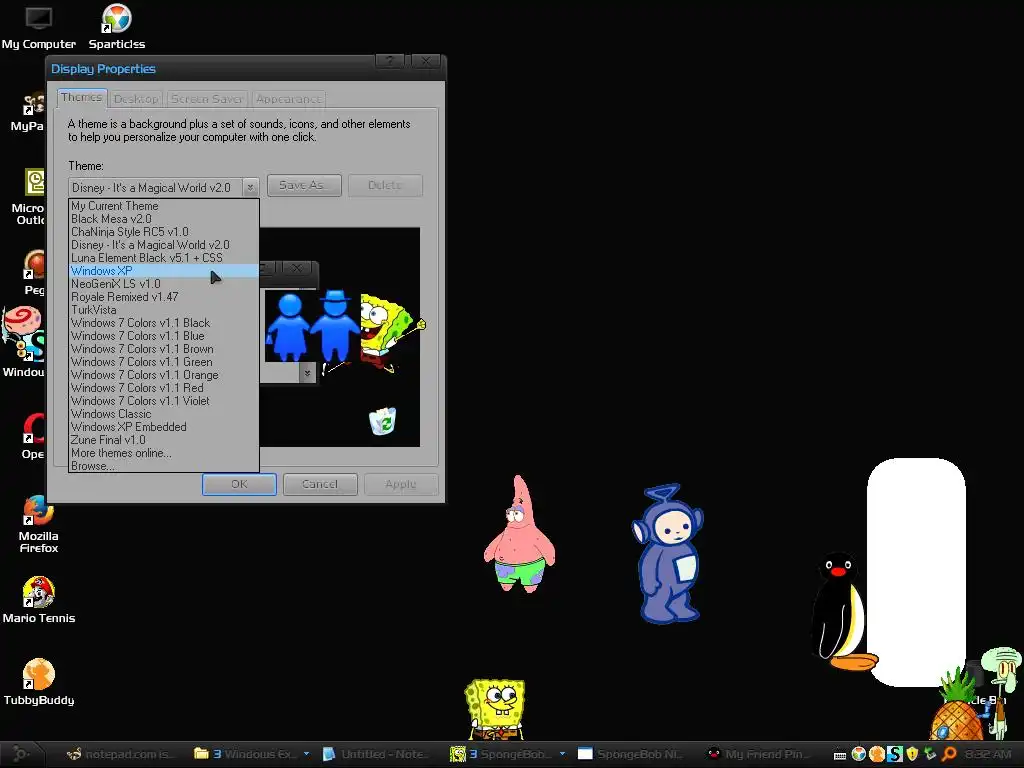
Task: Click the pineapple house on the desktop
Action: pos(957,709)
